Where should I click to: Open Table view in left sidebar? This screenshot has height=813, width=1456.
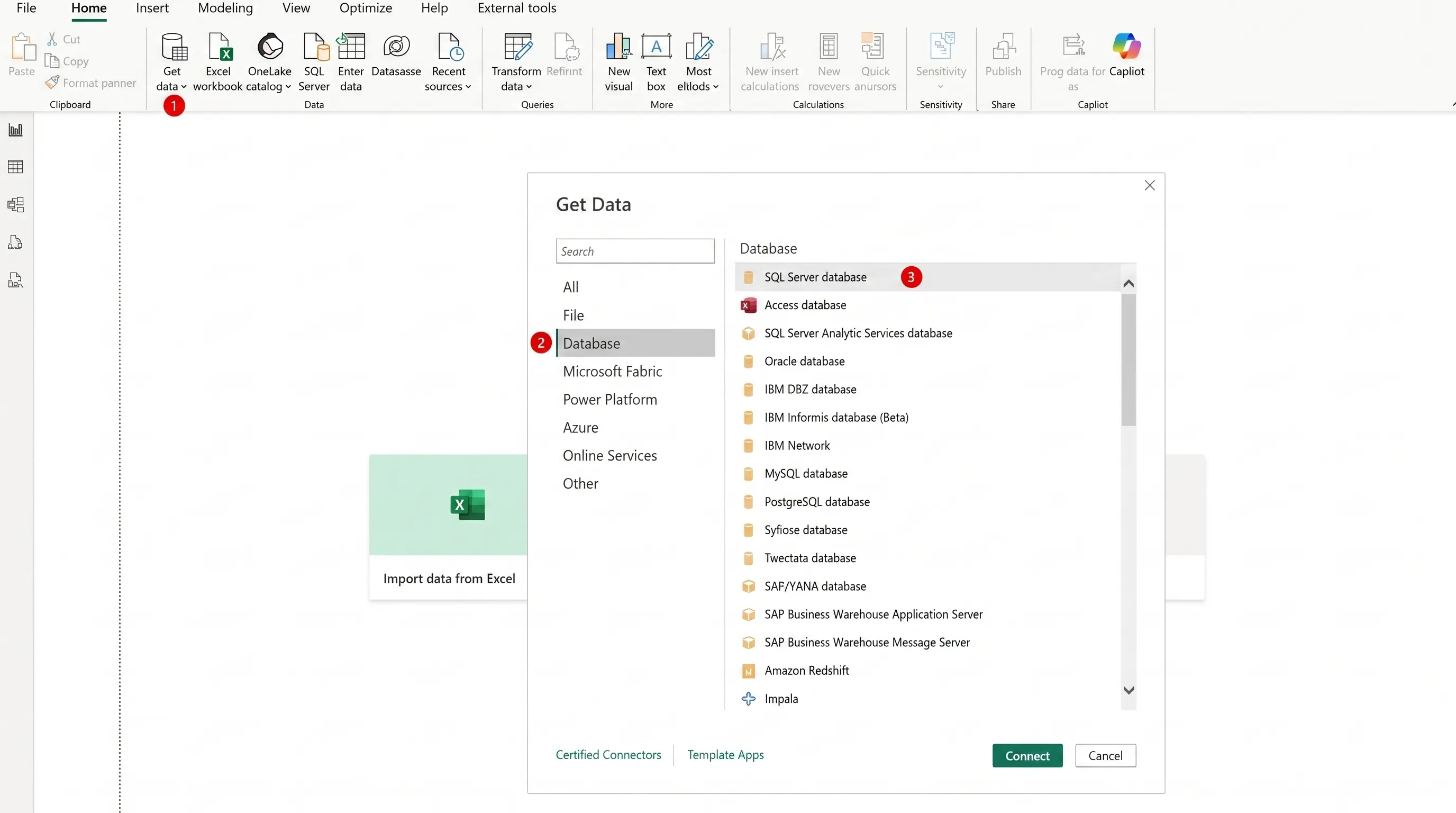point(16,167)
